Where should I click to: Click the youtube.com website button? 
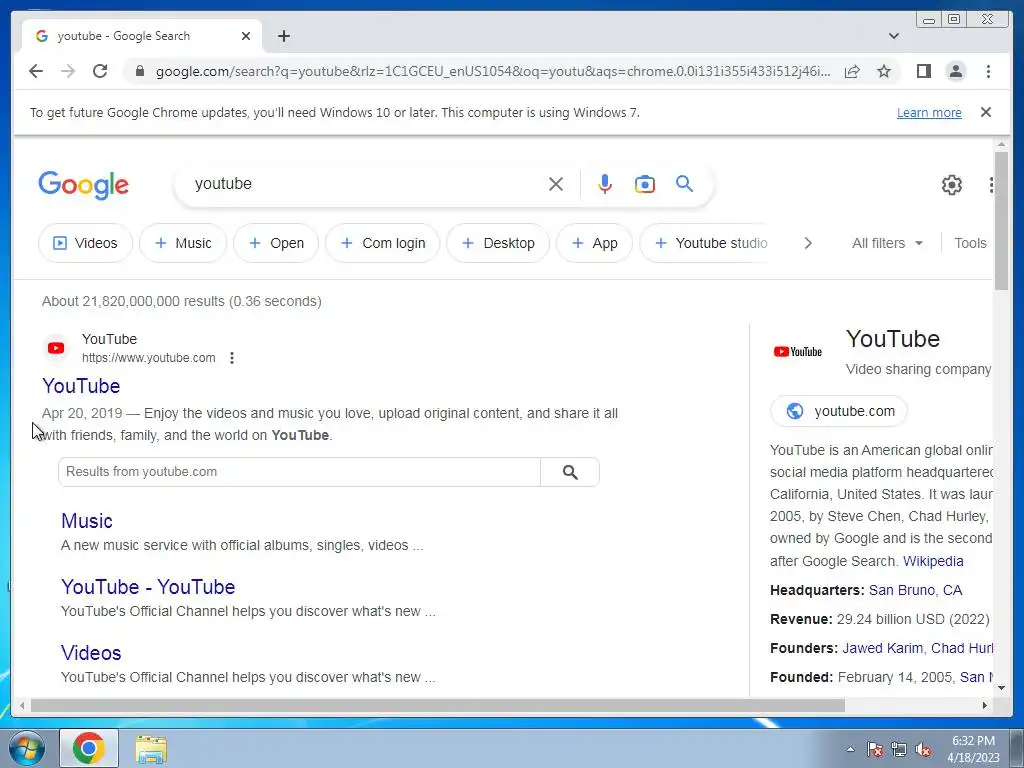[x=839, y=411]
